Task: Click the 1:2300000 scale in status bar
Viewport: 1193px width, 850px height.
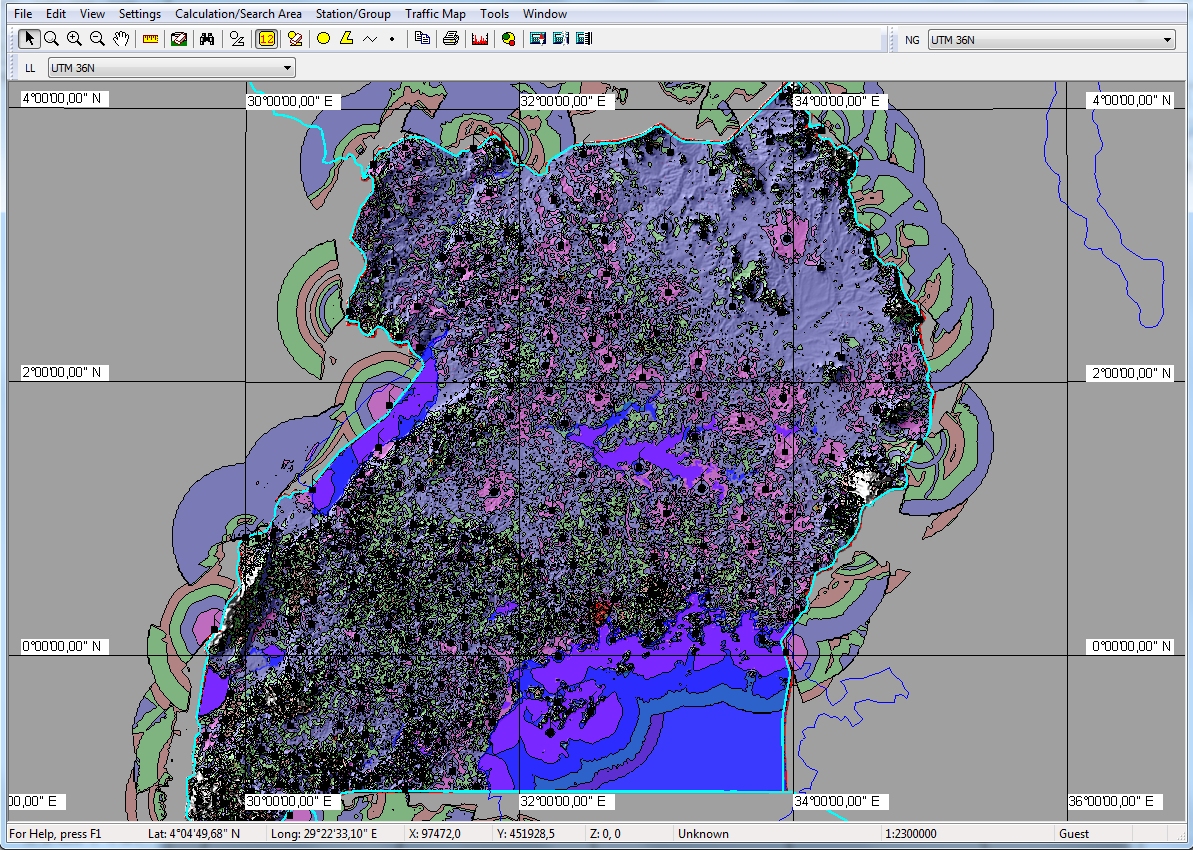Action: (x=911, y=834)
